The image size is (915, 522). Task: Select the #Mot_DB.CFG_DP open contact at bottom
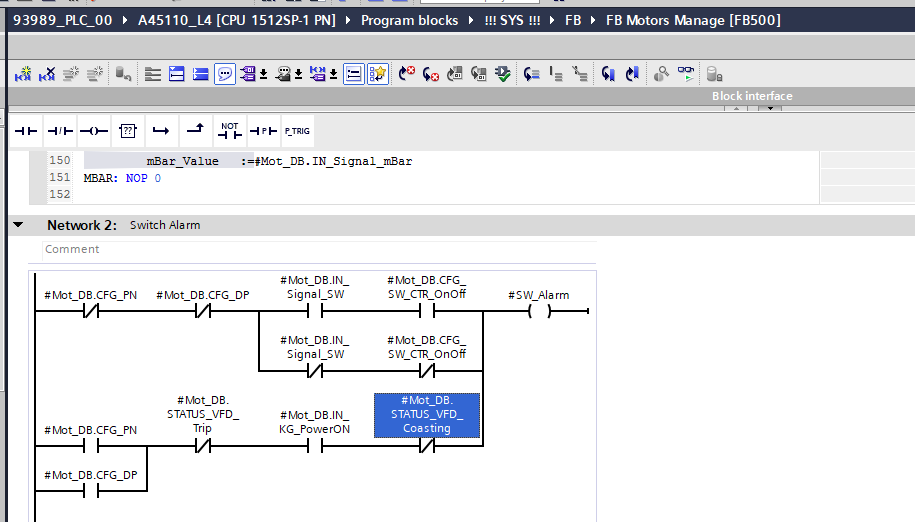point(91,491)
